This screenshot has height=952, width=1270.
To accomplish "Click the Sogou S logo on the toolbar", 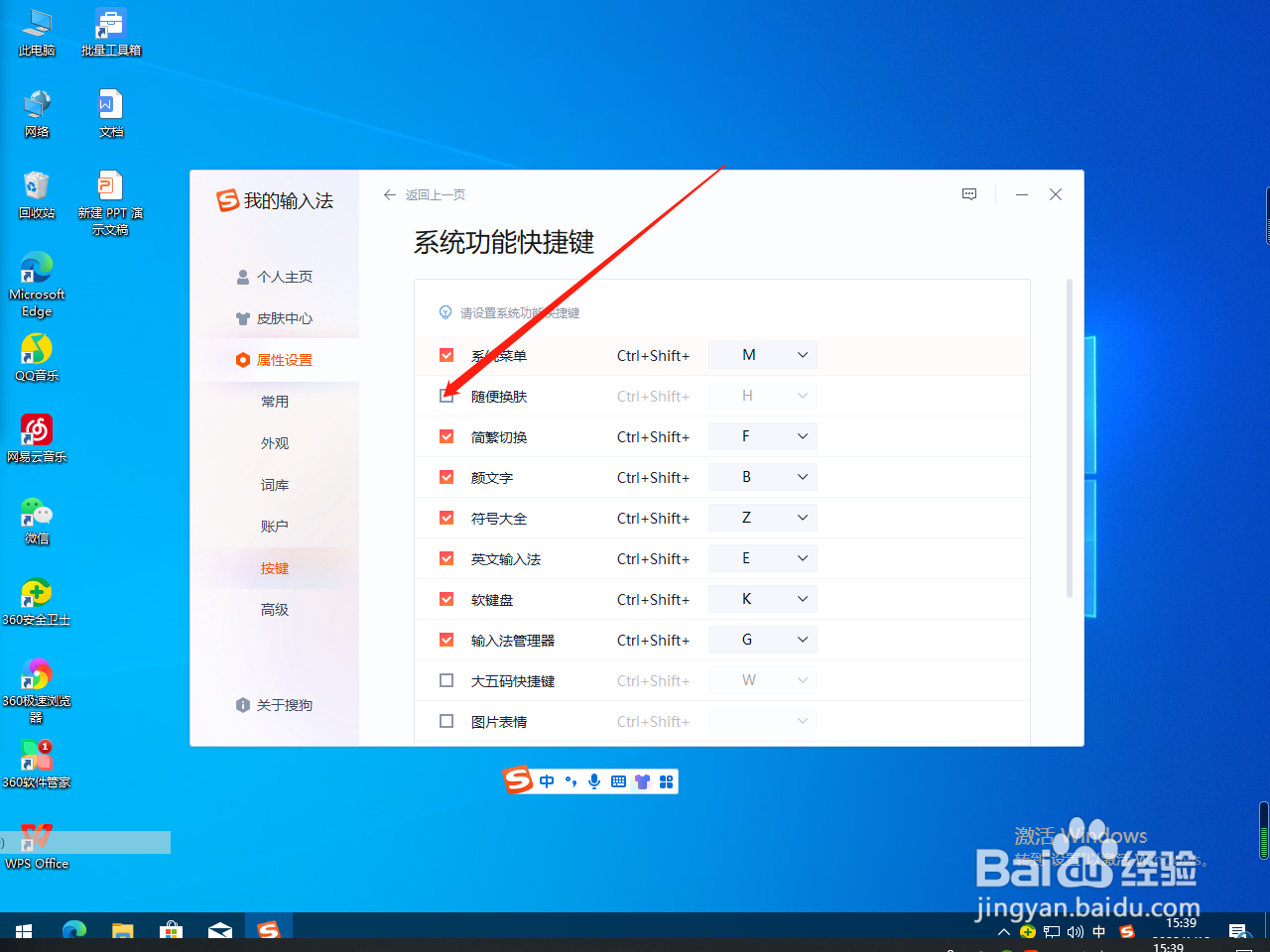I will tap(518, 781).
